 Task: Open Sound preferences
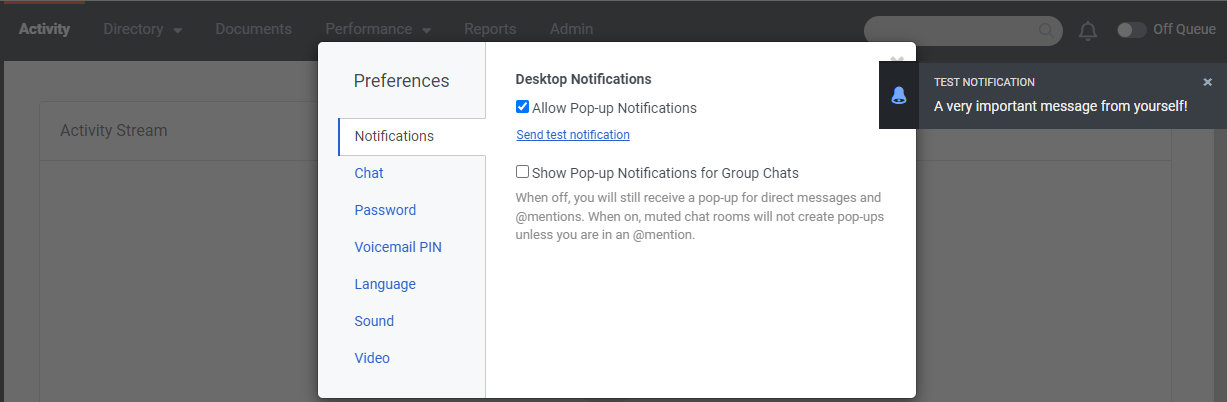point(374,321)
